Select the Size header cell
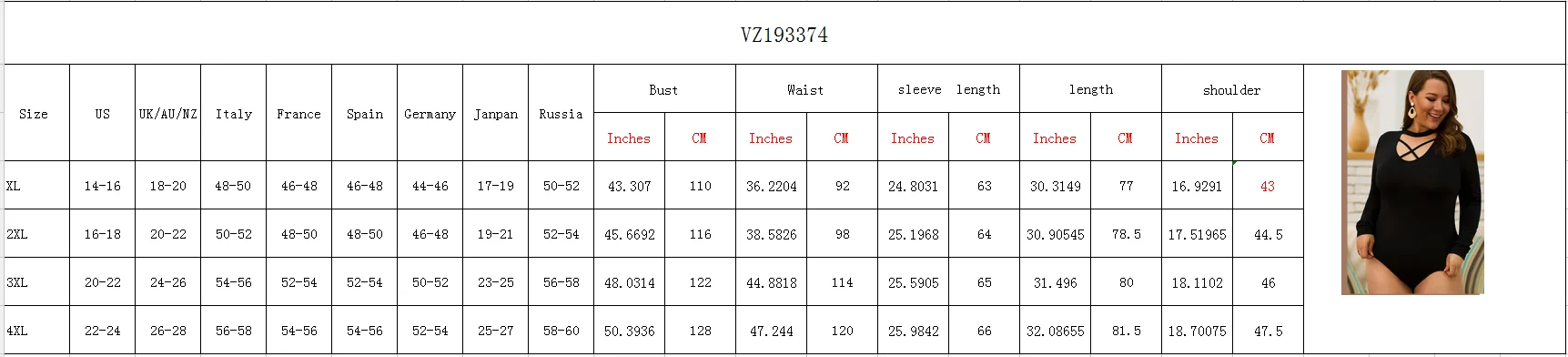1568x357 pixels. click(x=37, y=113)
